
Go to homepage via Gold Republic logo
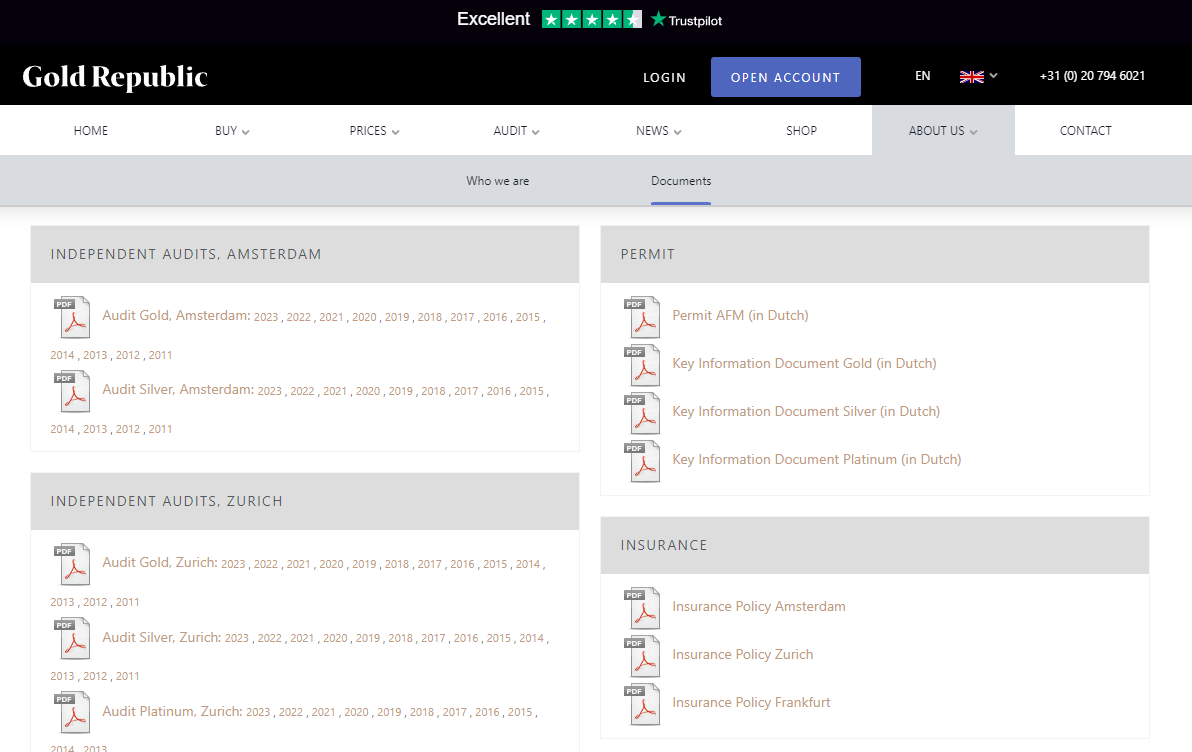click(115, 77)
